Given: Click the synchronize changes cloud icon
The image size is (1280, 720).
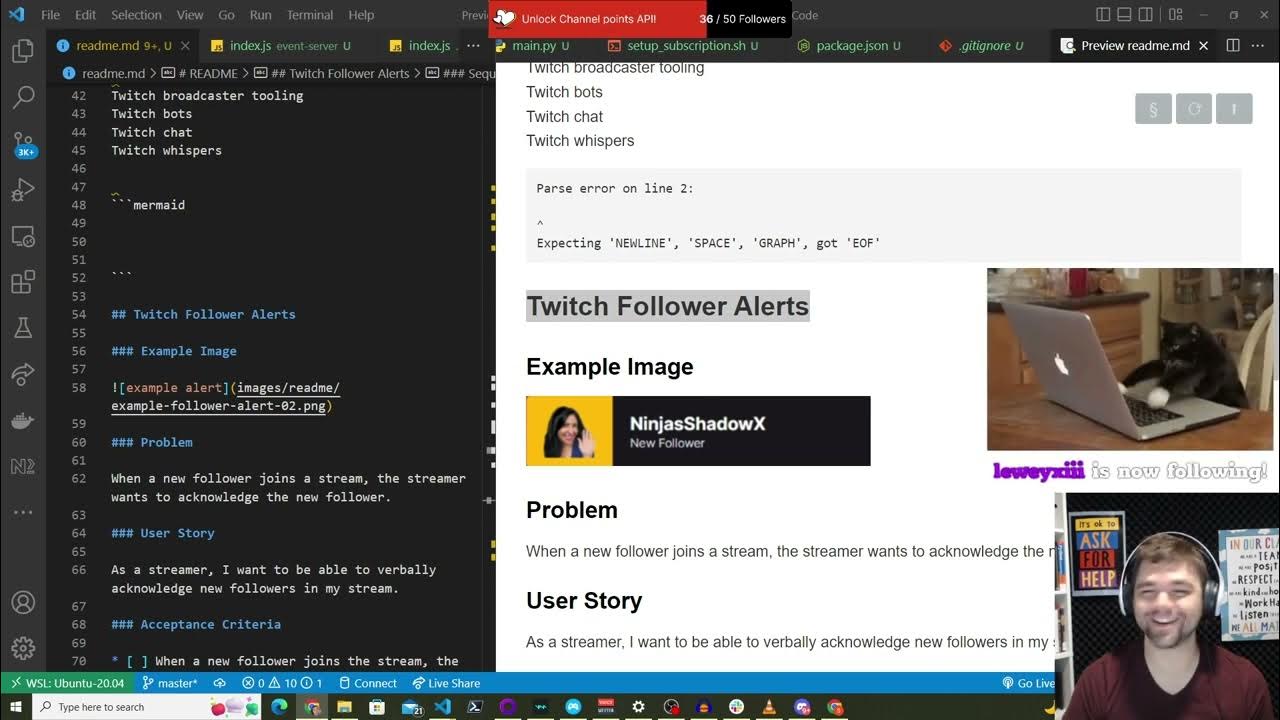Looking at the screenshot, I should click(220, 683).
